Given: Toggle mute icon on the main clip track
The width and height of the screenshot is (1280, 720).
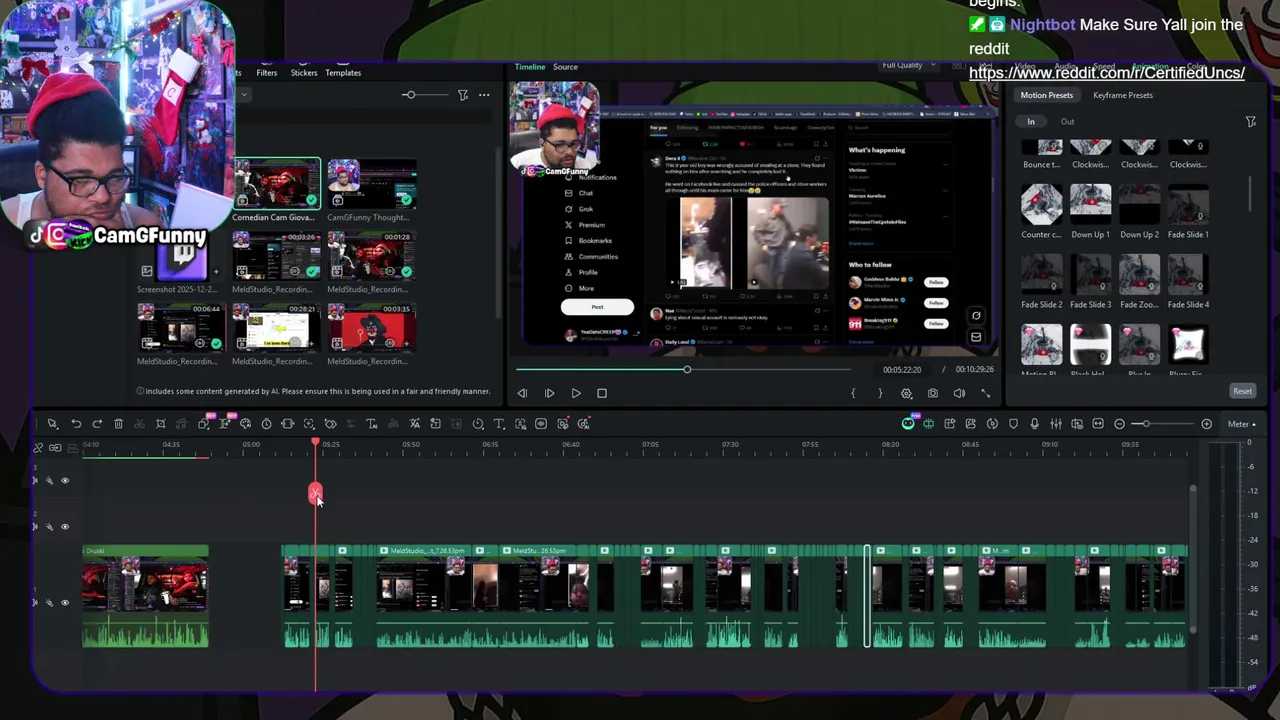Looking at the screenshot, I should pos(35,602).
